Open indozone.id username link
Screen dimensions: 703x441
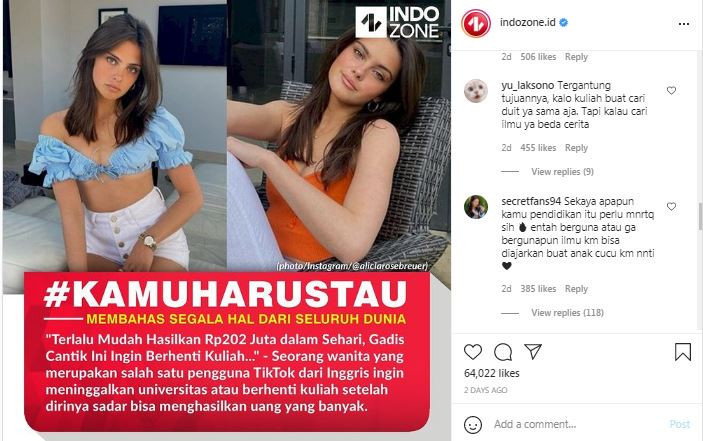point(528,22)
